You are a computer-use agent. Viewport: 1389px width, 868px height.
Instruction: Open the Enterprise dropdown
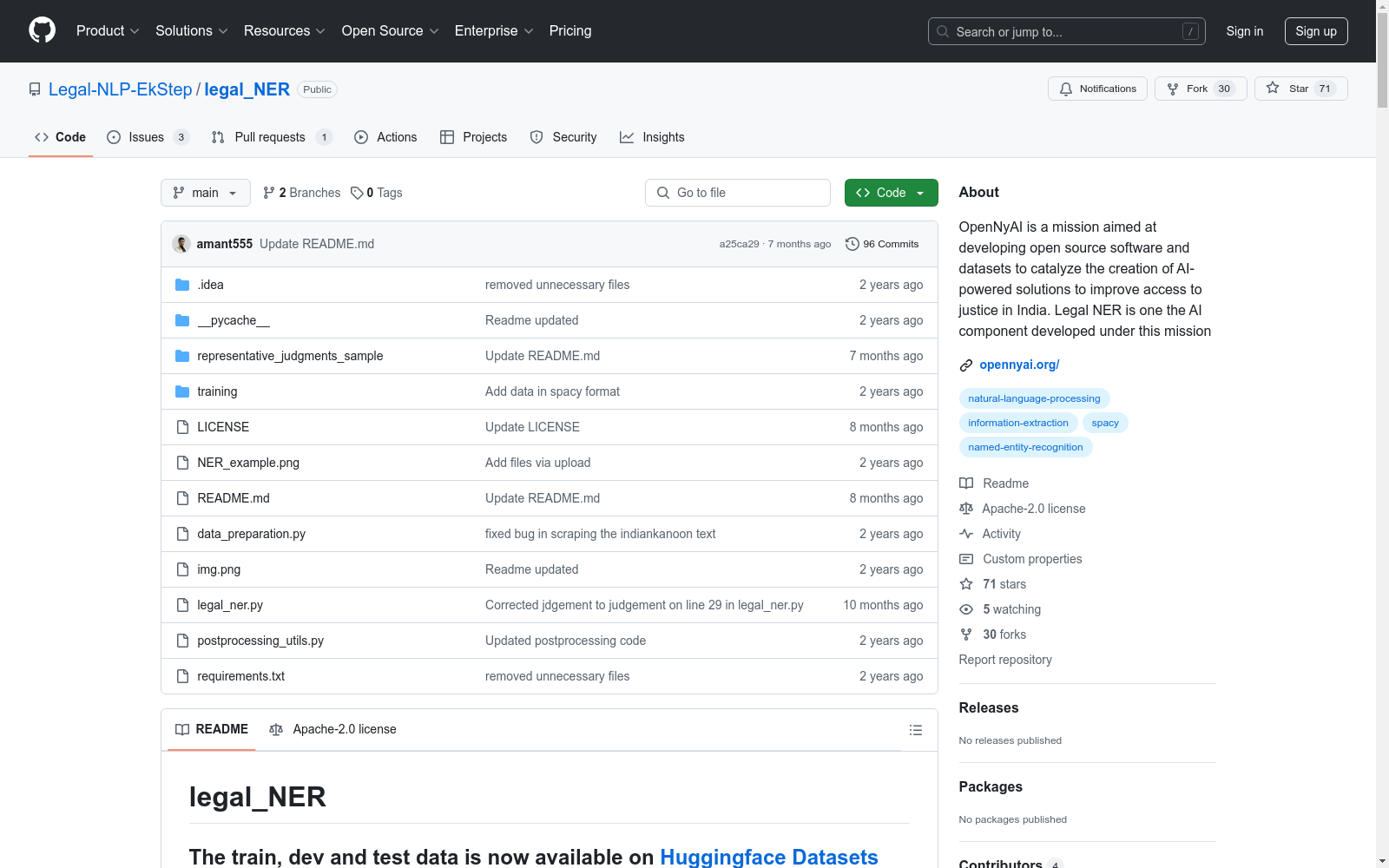point(494,31)
